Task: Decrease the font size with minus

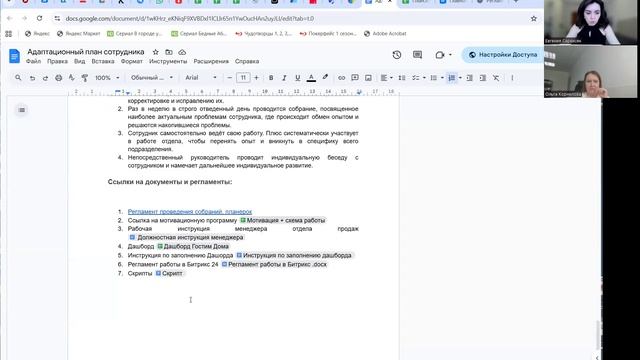Action: (x=229, y=78)
